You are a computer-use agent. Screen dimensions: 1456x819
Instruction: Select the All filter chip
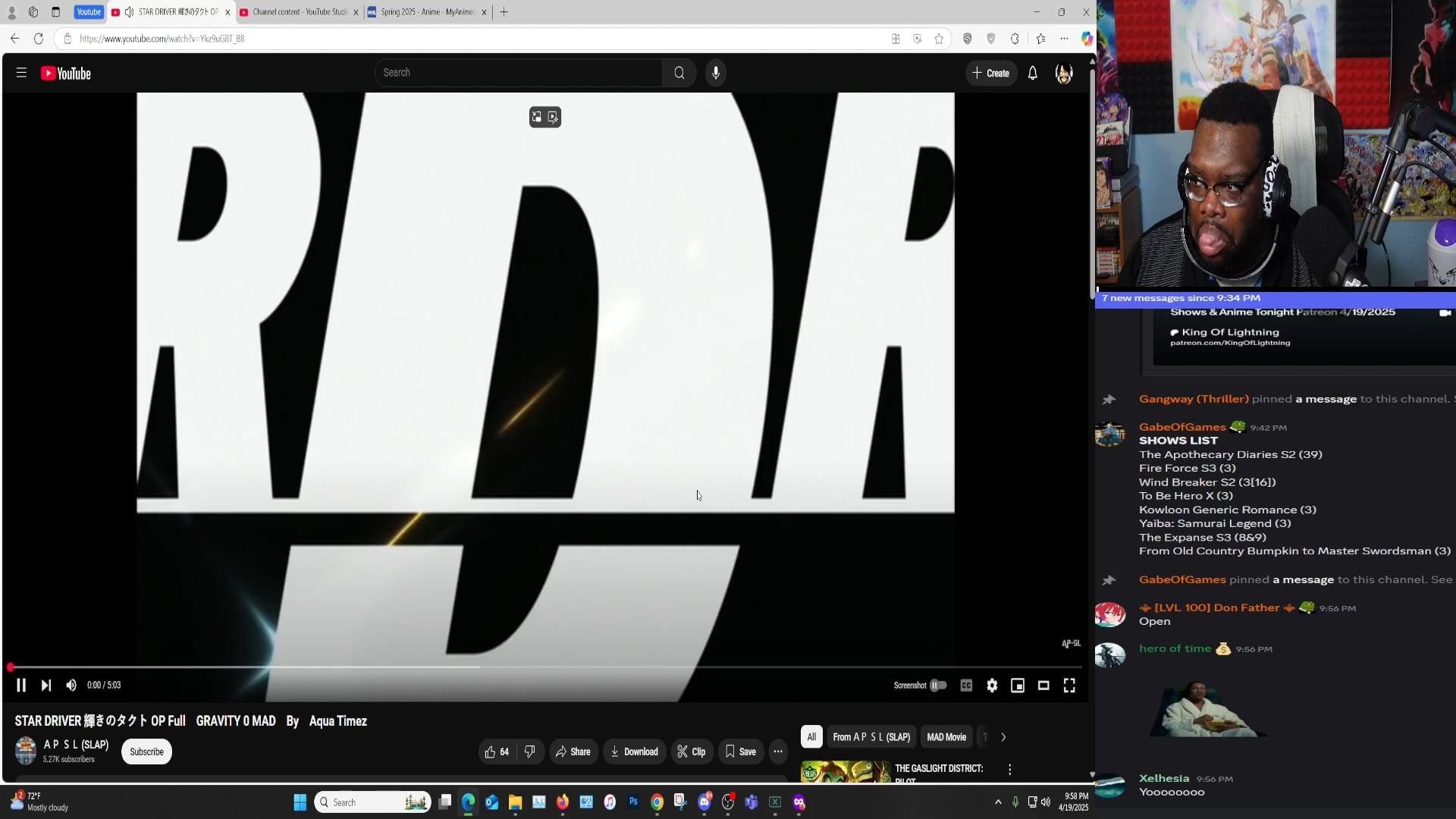tap(811, 737)
